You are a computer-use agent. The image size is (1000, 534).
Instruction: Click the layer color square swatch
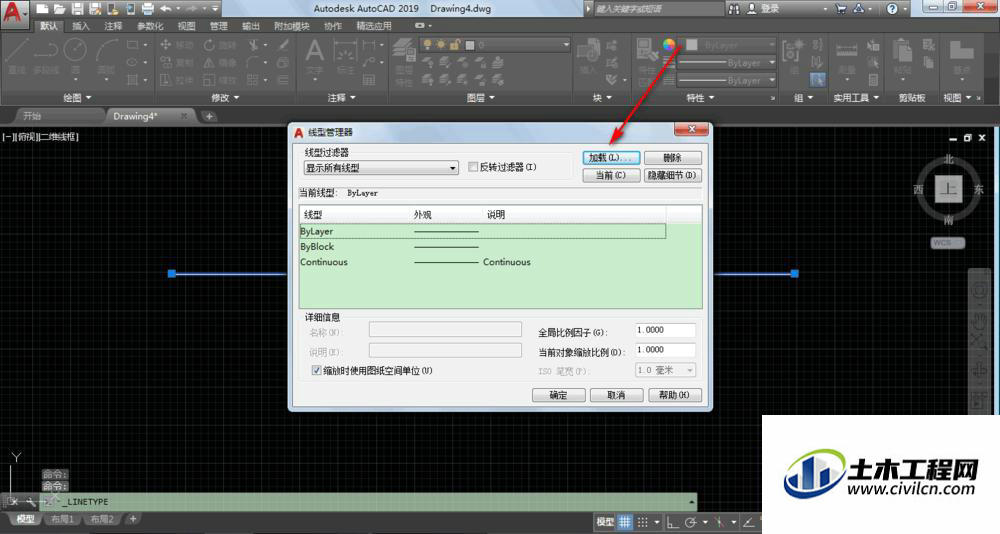pos(470,45)
